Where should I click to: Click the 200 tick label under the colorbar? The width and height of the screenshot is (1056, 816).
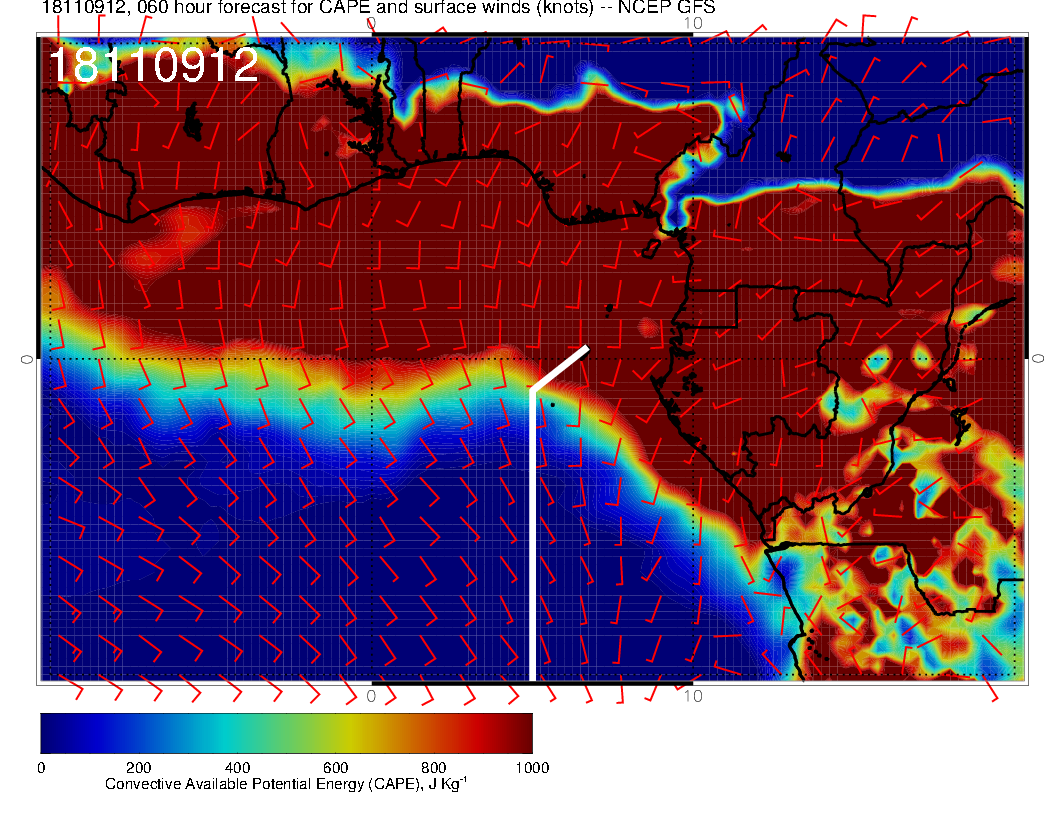[139, 768]
